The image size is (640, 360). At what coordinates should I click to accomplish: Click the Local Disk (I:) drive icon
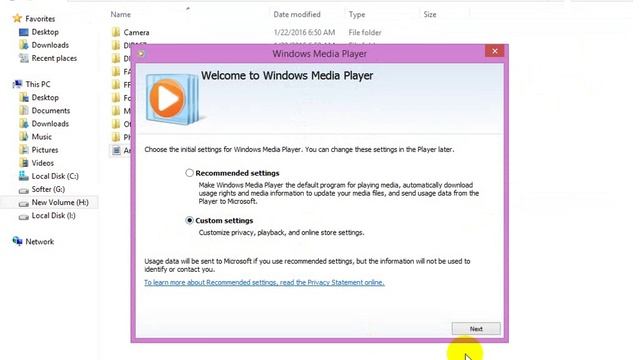pos(24,216)
